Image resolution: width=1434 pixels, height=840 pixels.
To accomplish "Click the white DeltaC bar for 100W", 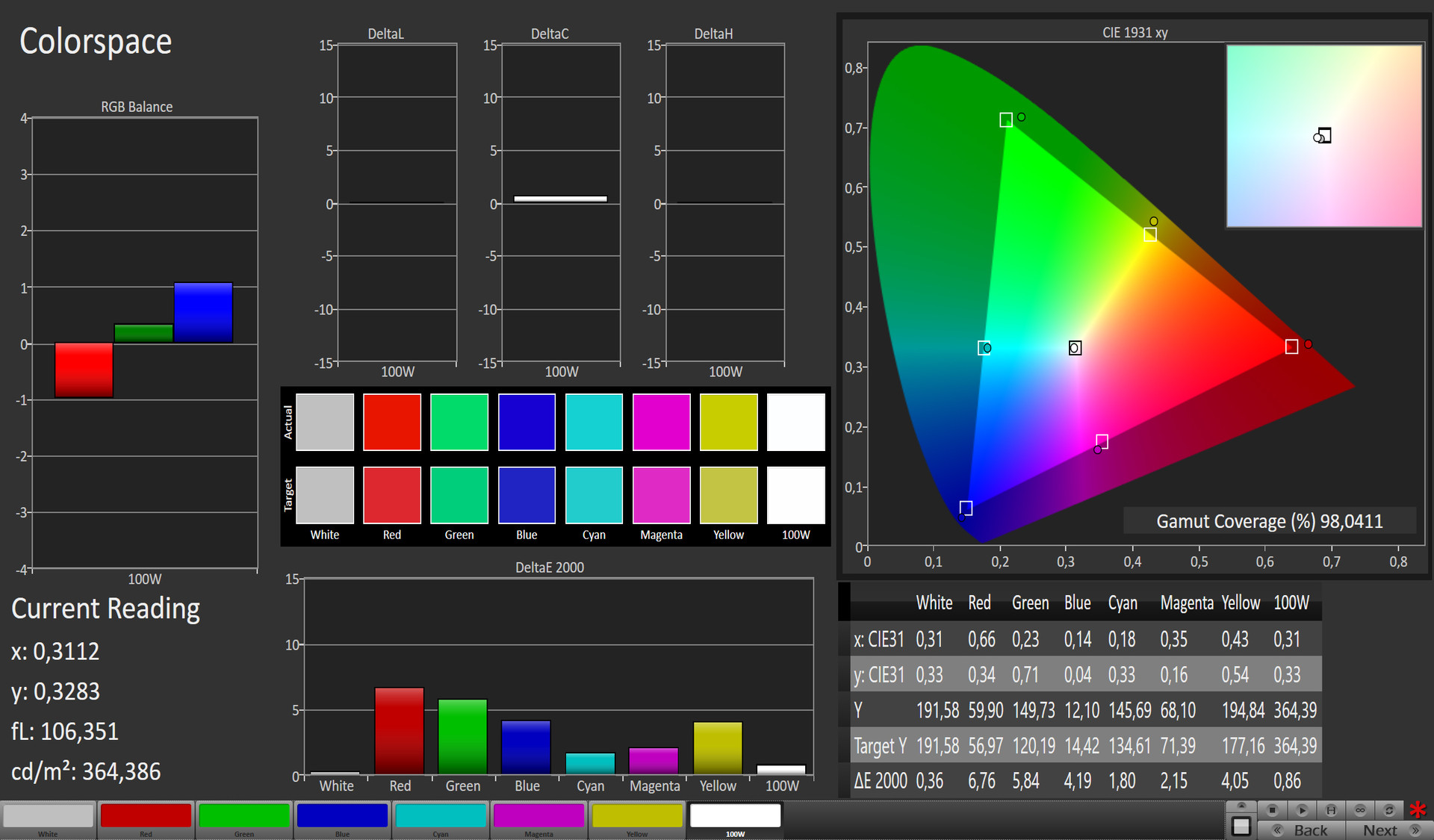I will (560, 199).
